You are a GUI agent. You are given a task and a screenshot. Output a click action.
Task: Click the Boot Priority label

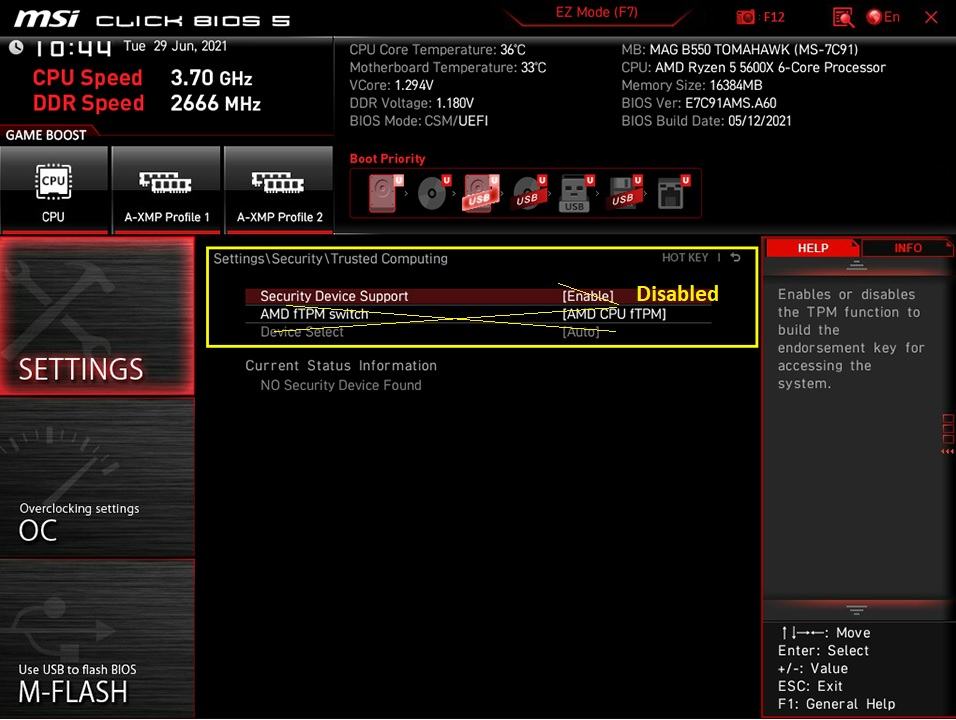387,159
